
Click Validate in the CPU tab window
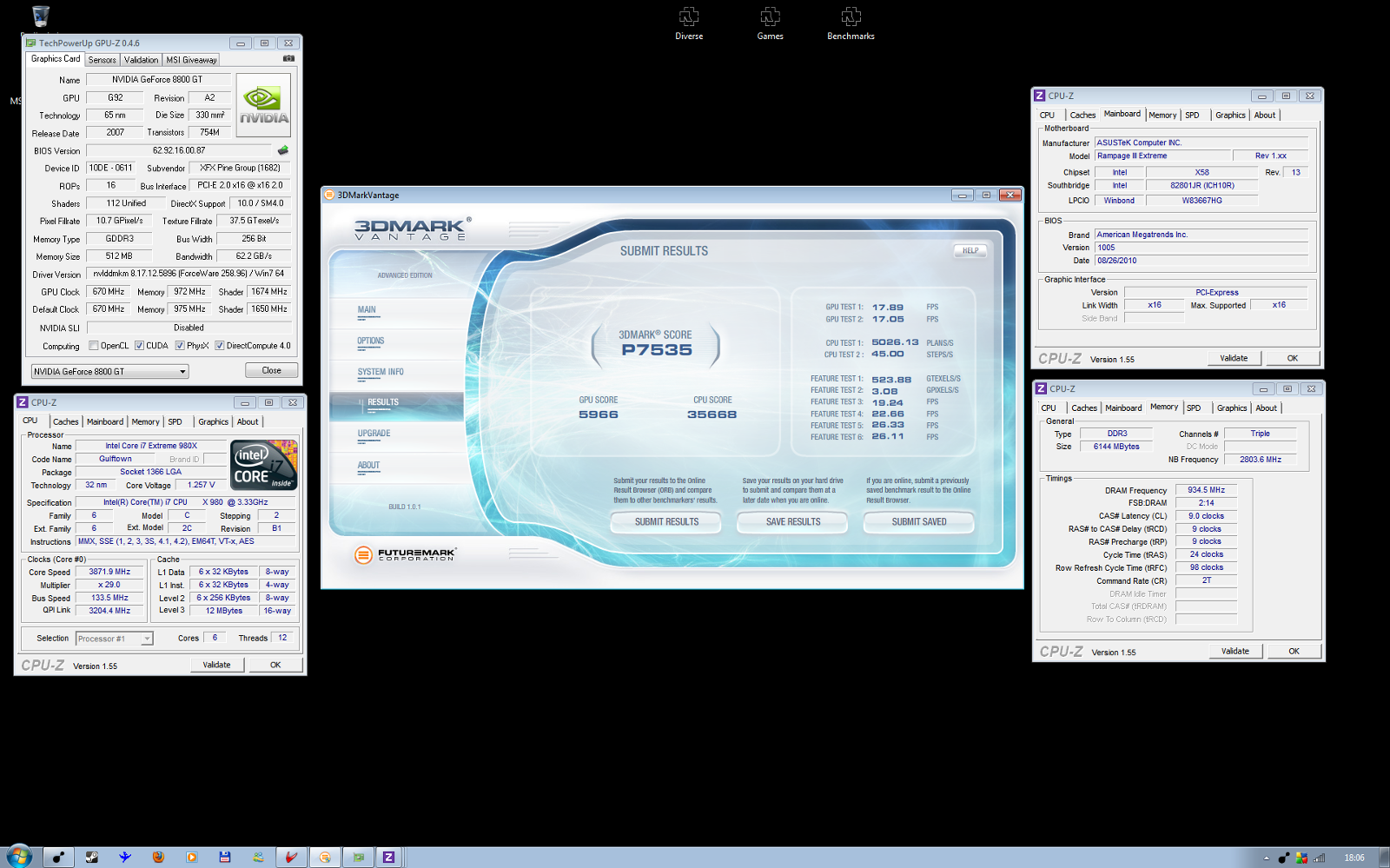coord(217,665)
